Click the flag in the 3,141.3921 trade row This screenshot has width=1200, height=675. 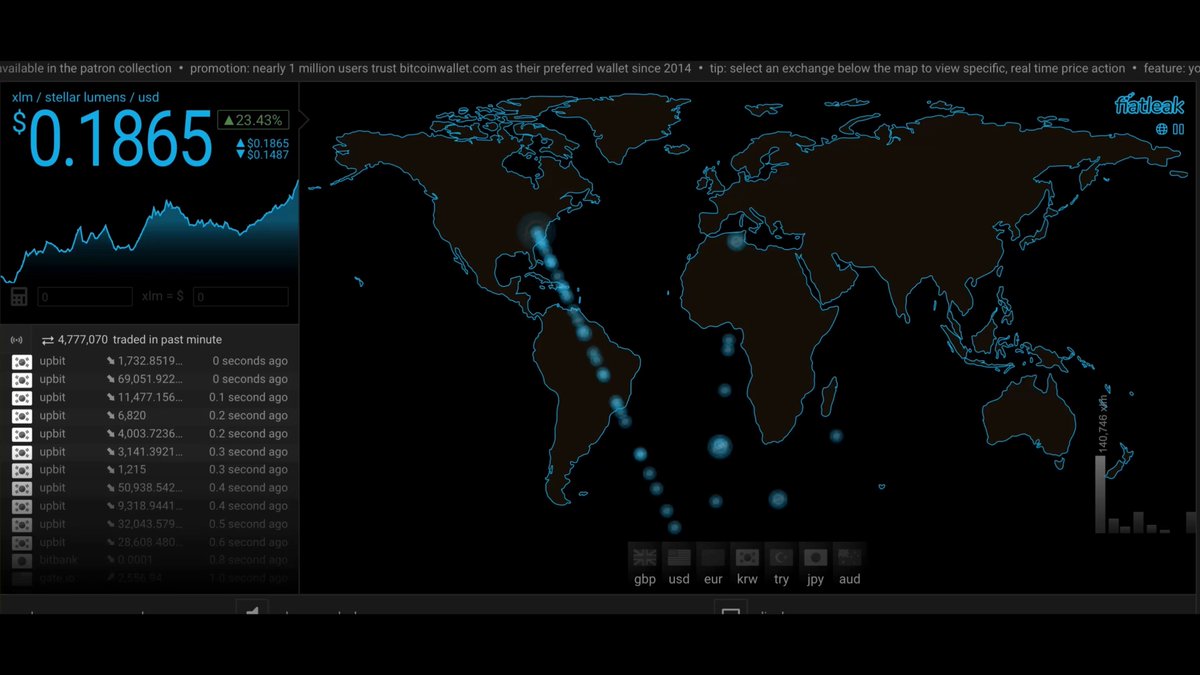(x=22, y=452)
